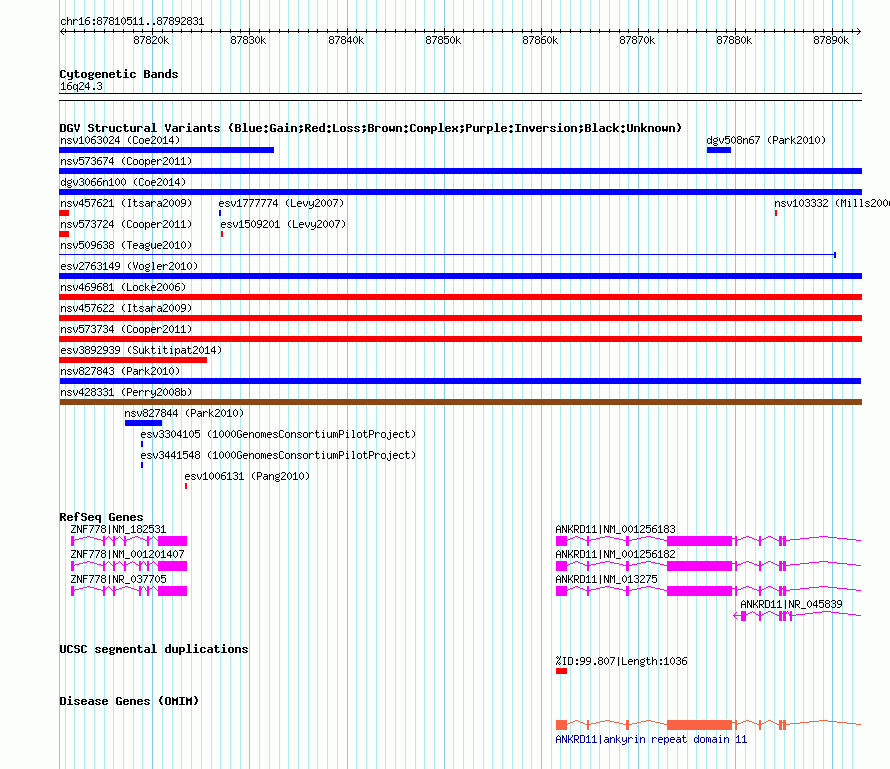The height and width of the screenshot is (769, 890).
Task: Click the chr16:87810511..87892831 coordinate text
Action: pos(132,21)
